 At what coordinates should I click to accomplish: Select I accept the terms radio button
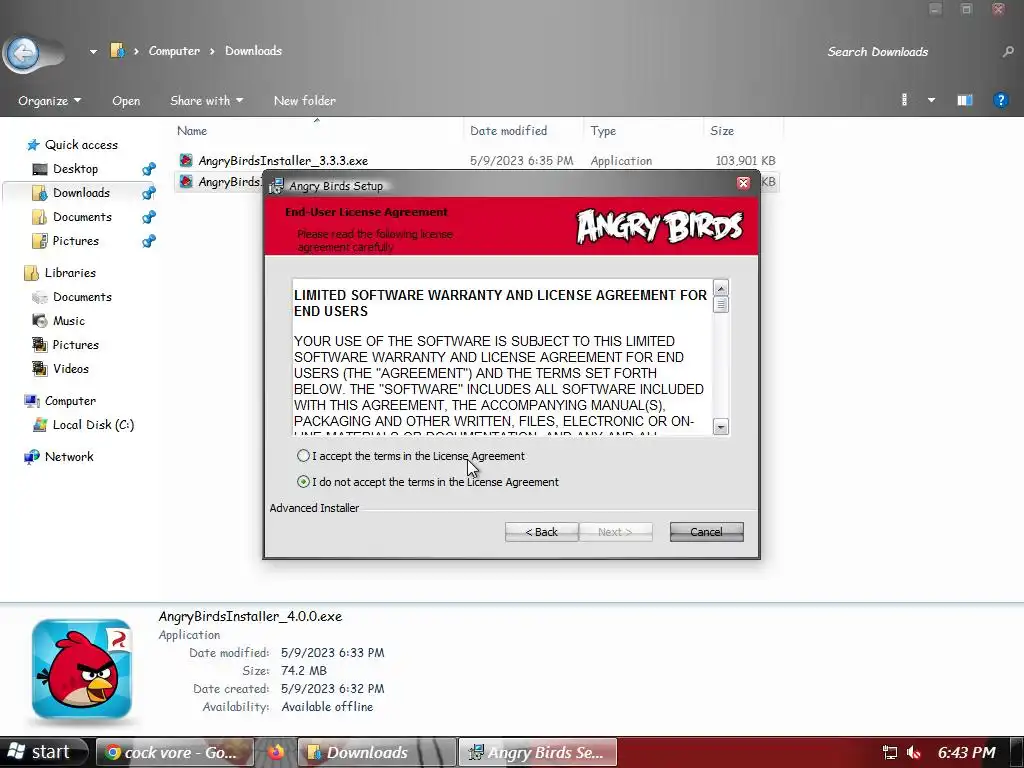click(x=303, y=456)
